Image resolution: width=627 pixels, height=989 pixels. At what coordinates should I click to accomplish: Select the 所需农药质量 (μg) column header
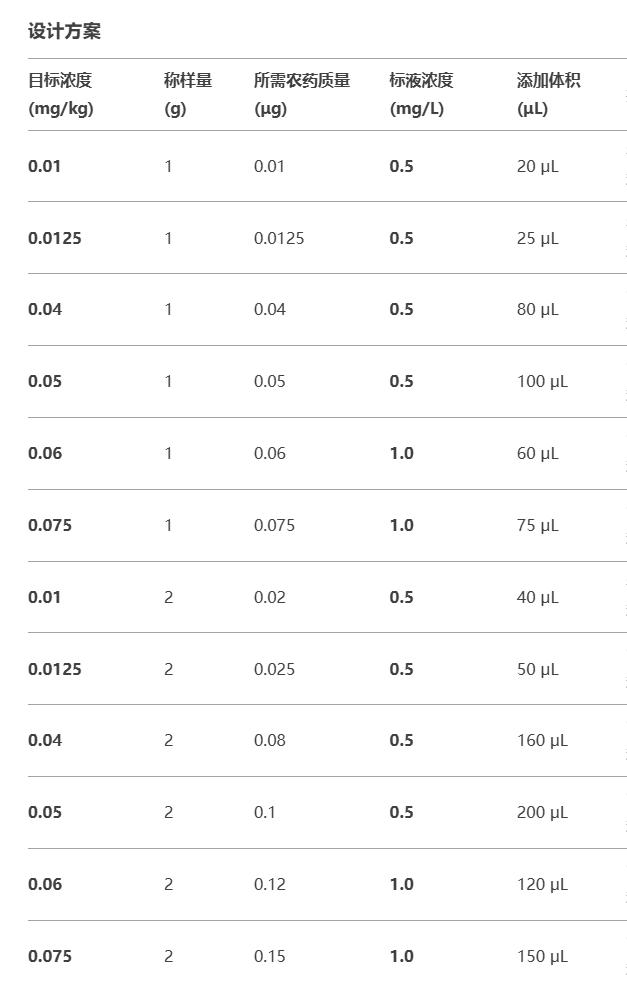click(302, 94)
